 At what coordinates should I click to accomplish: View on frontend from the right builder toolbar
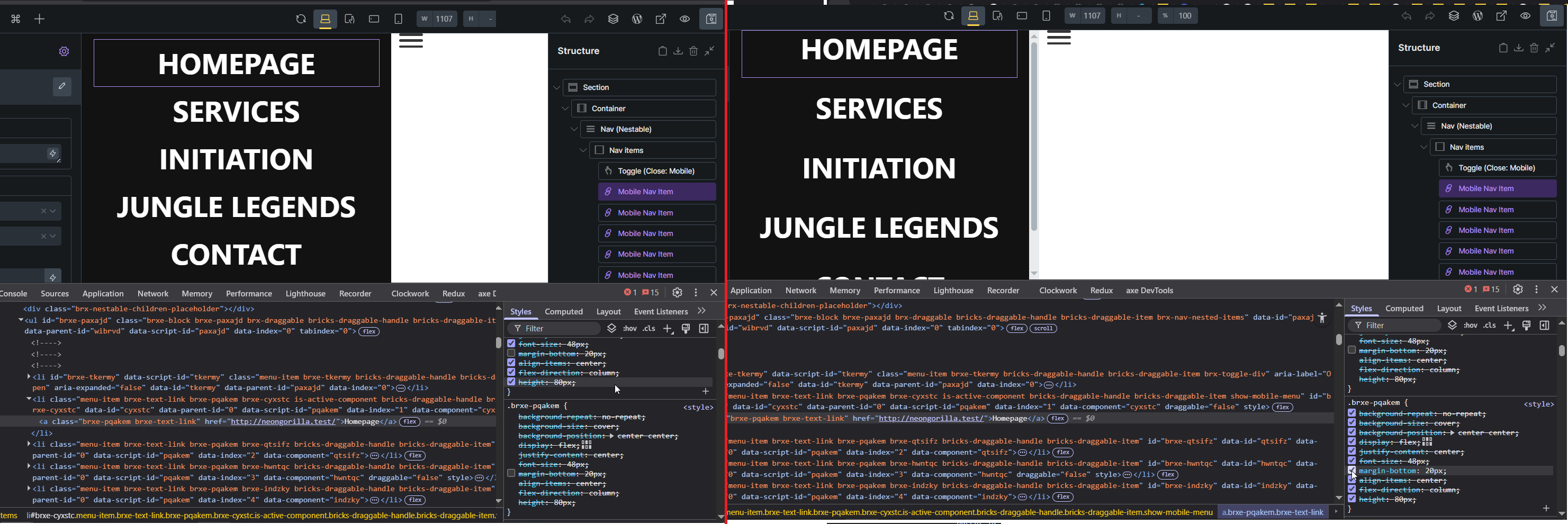(x=1502, y=16)
